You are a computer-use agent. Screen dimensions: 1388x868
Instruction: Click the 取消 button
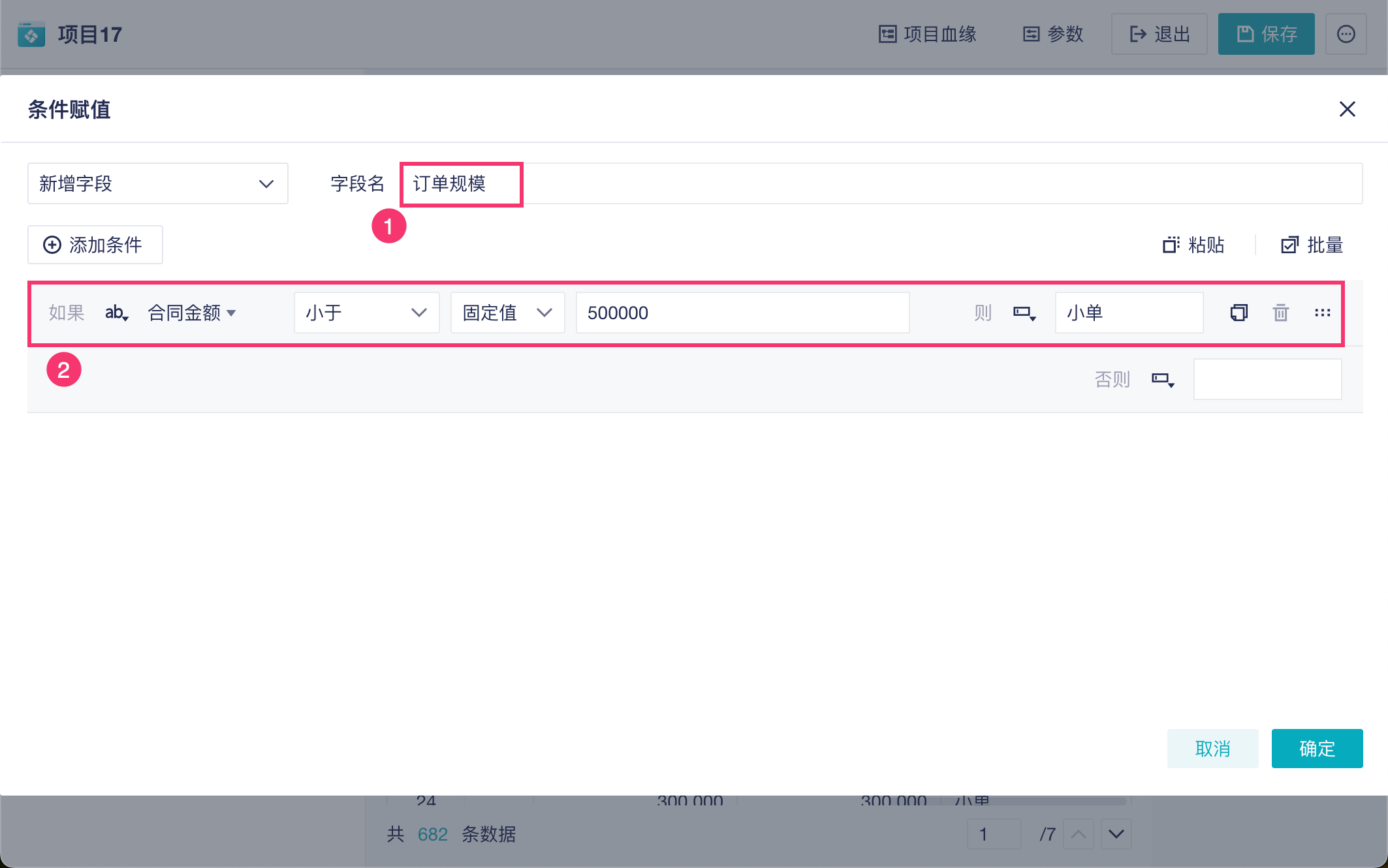tap(1212, 748)
